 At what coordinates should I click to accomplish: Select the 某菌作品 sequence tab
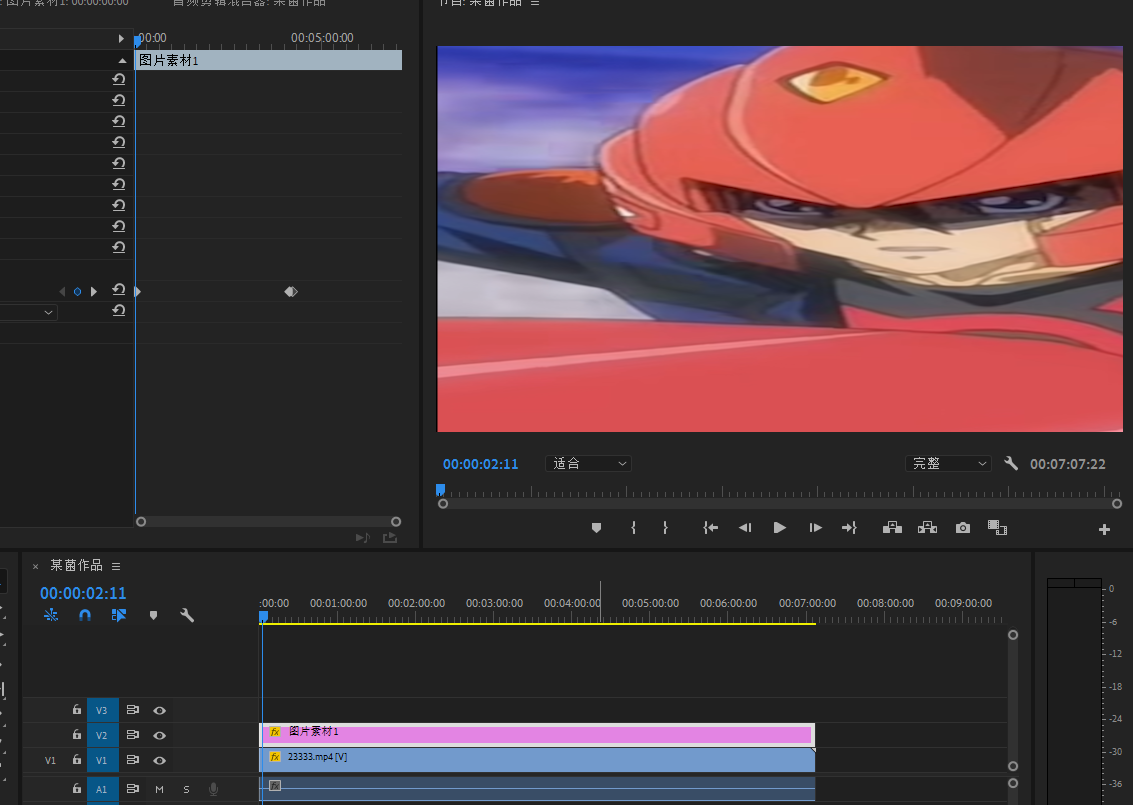(x=76, y=565)
